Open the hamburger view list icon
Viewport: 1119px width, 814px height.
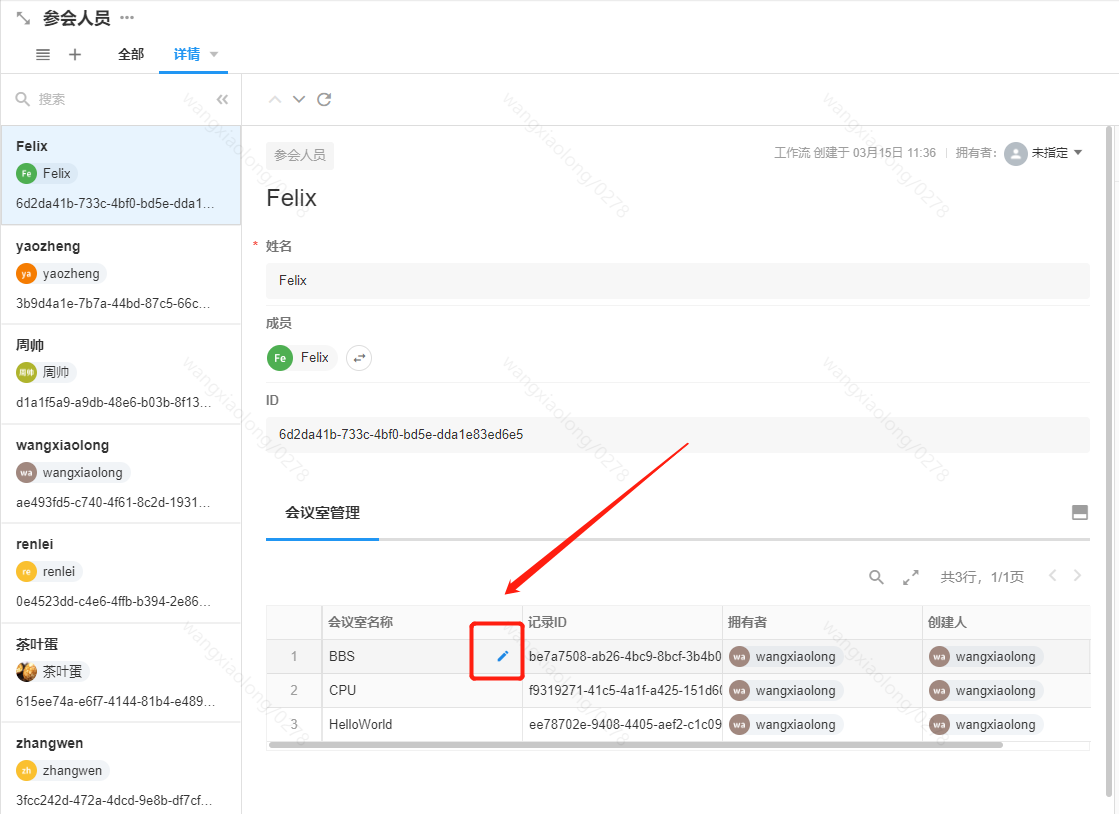click(43, 54)
